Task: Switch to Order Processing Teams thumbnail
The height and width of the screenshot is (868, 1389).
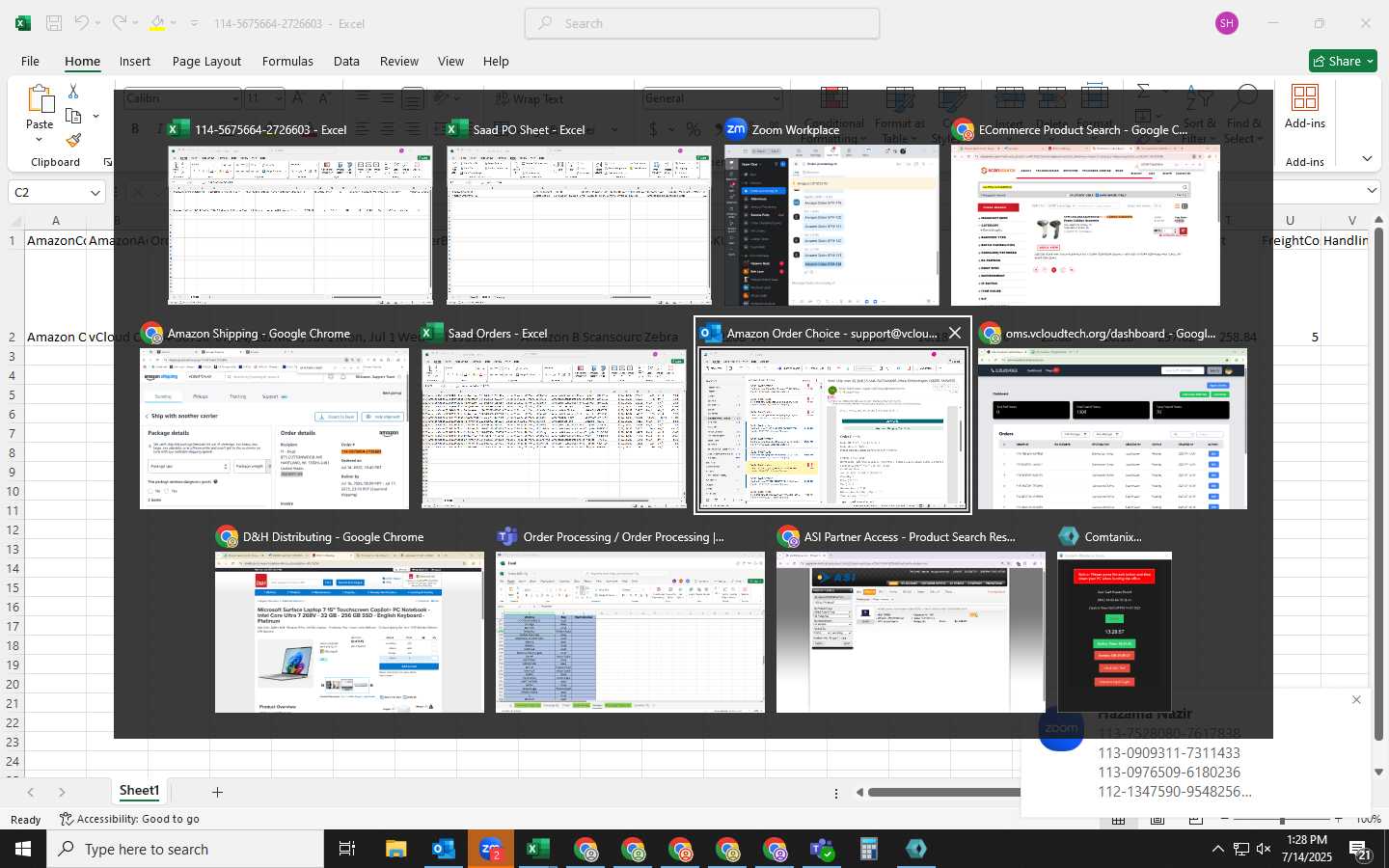Action: [x=630, y=633]
